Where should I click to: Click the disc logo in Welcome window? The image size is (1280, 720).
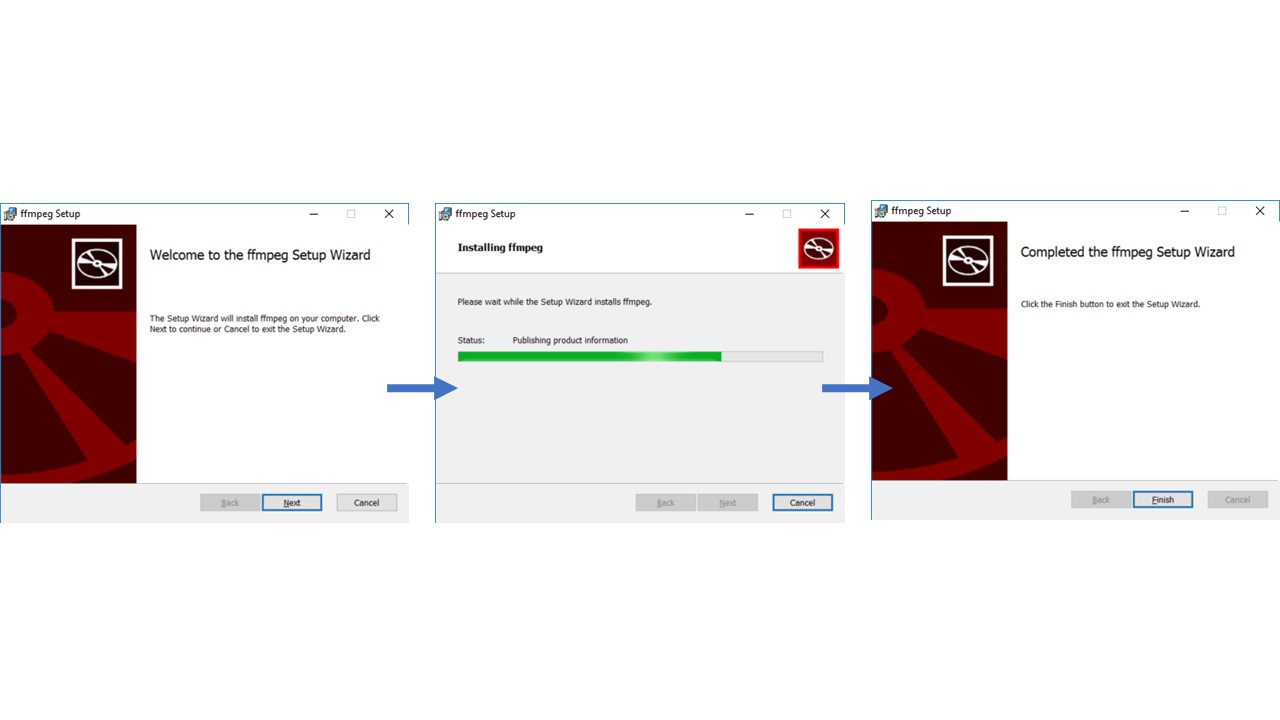coord(97,264)
